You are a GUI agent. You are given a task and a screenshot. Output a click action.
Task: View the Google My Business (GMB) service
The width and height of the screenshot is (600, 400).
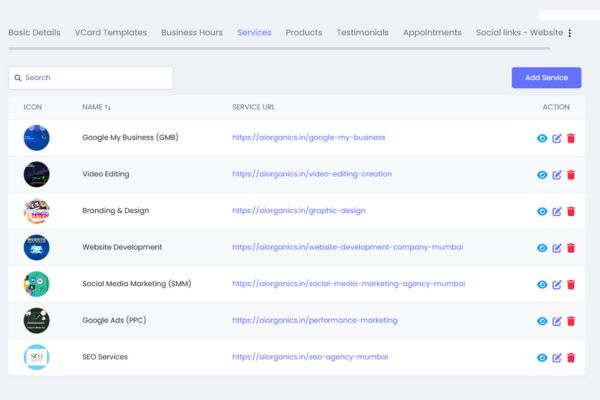click(542, 138)
